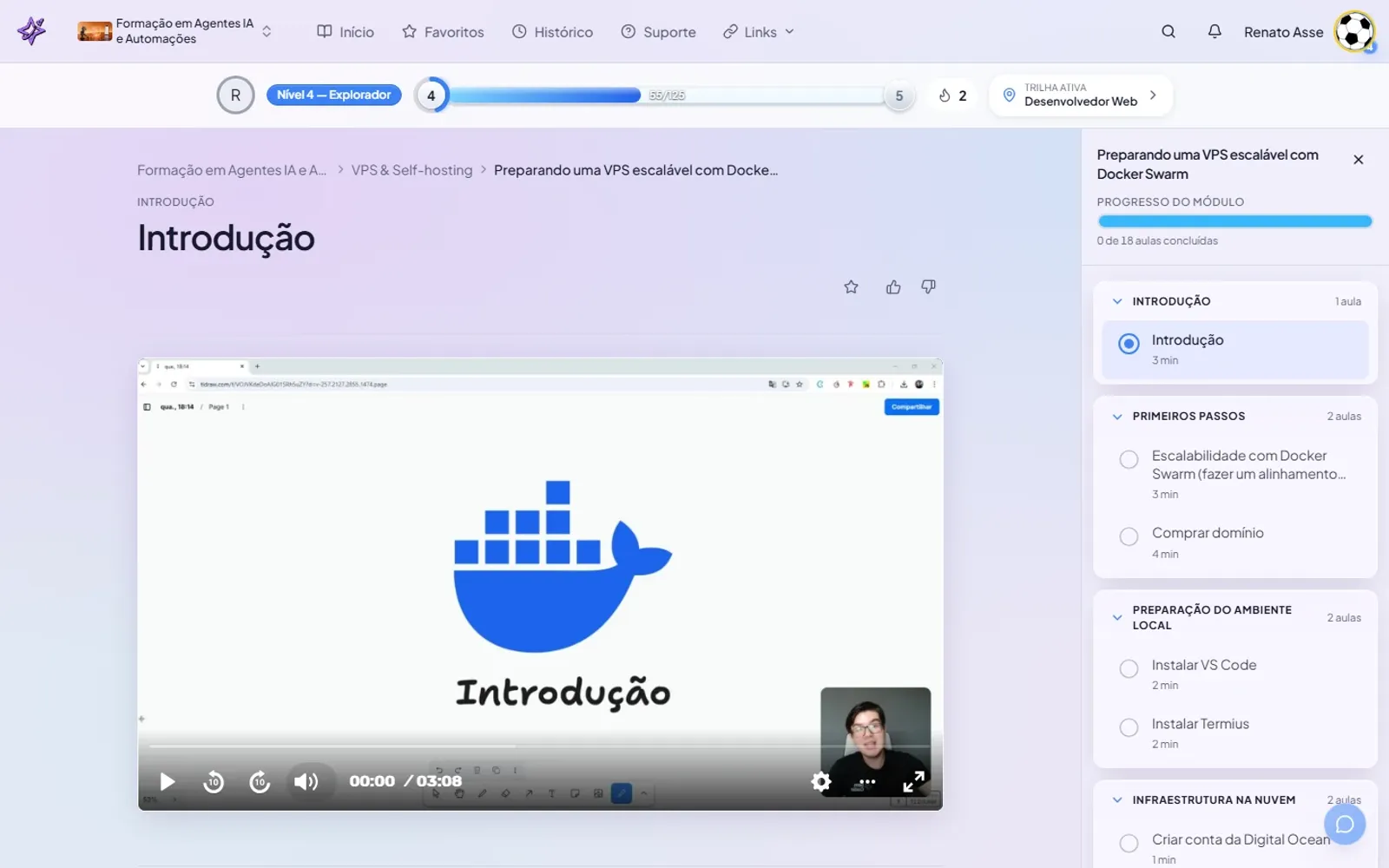Seek on the video progress bar
This screenshot has height=868, width=1389.
(x=540, y=746)
